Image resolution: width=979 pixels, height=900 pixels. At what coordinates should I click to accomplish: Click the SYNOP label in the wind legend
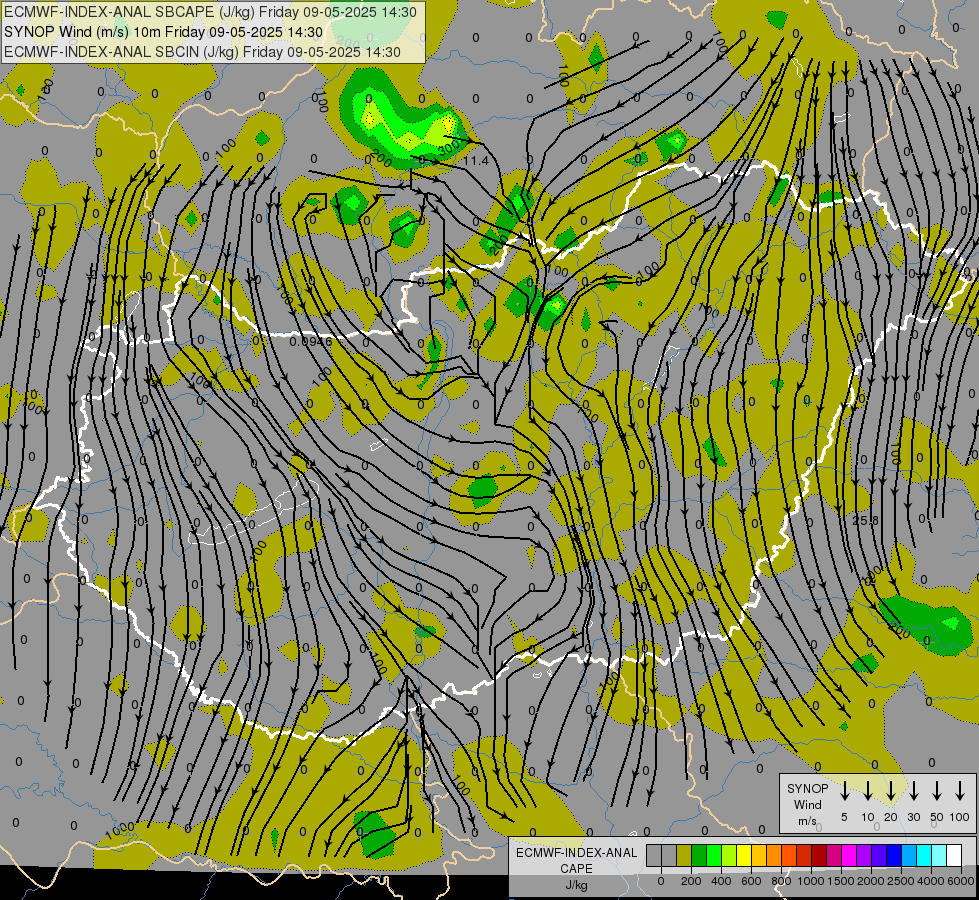point(807,788)
